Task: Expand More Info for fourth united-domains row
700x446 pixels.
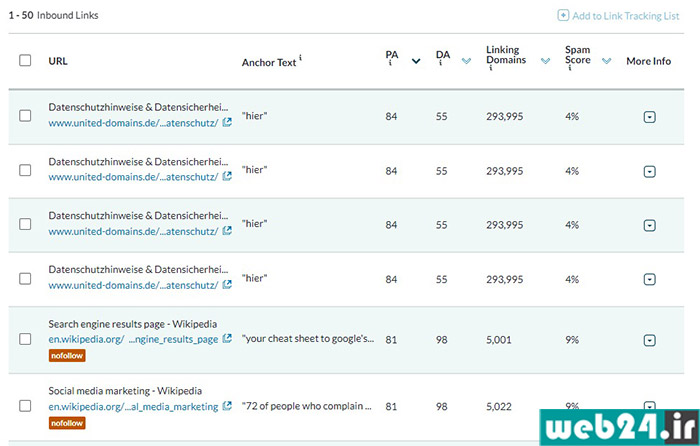Action: click(650, 279)
